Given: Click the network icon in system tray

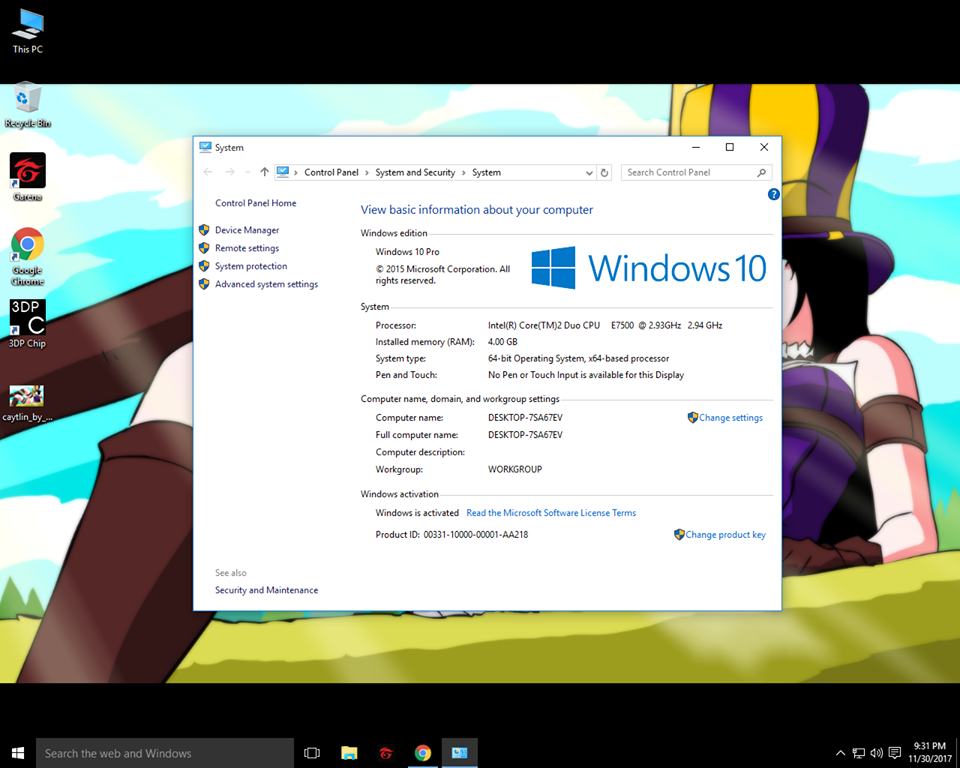Looking at the screenshot, I should (858, 753).
